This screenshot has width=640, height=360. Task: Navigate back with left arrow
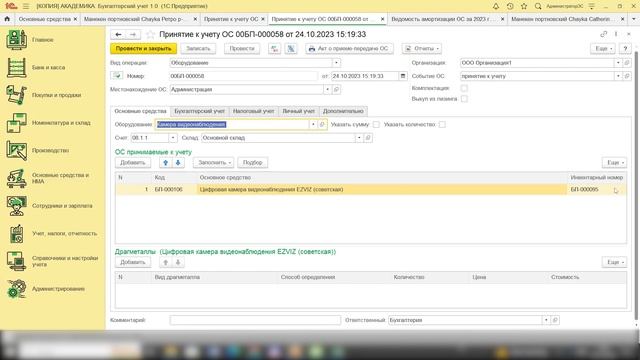click(118, 35)
